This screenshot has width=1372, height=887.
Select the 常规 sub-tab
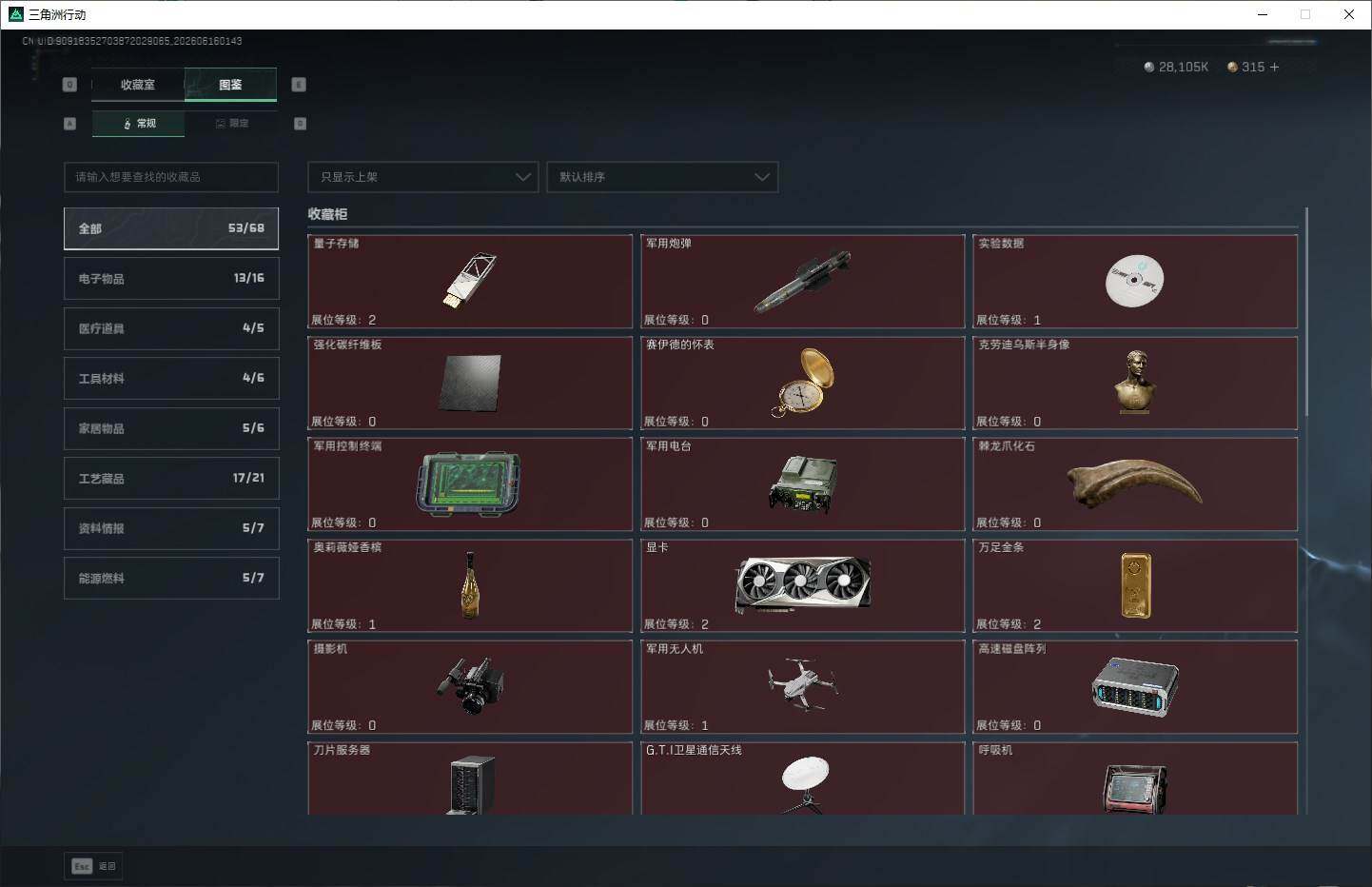point(139,124)
